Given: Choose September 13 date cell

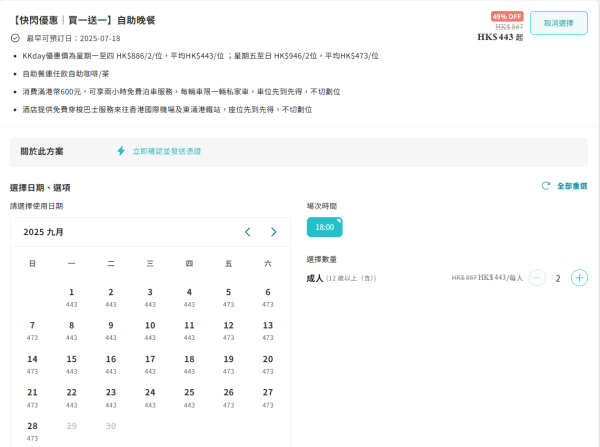Looking at the screenshot, I should pyautogui.click(x=268, y=331).
